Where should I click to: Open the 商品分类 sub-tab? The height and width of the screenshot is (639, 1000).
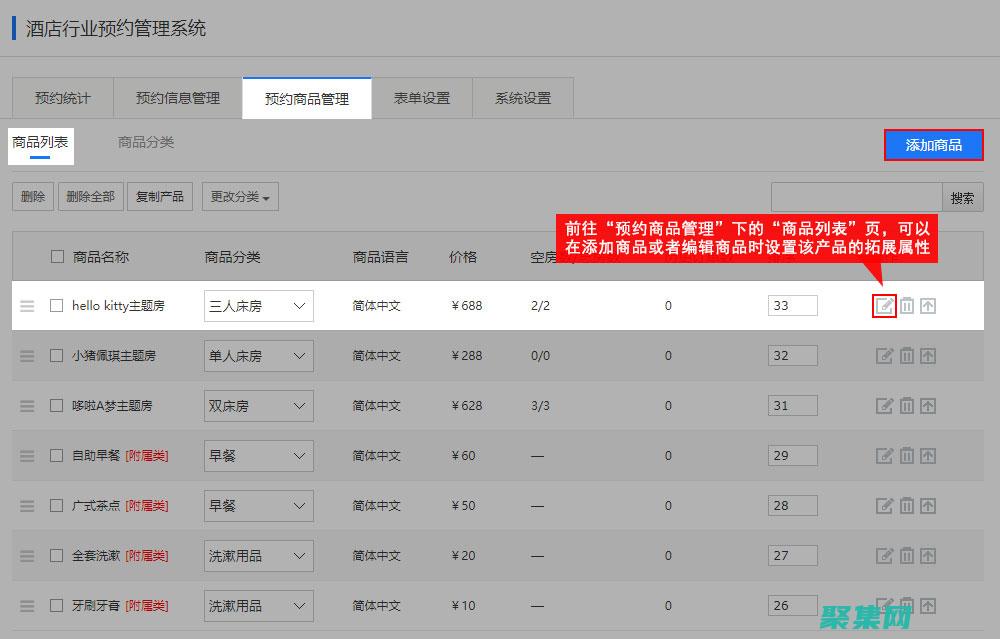coord(146,142)
